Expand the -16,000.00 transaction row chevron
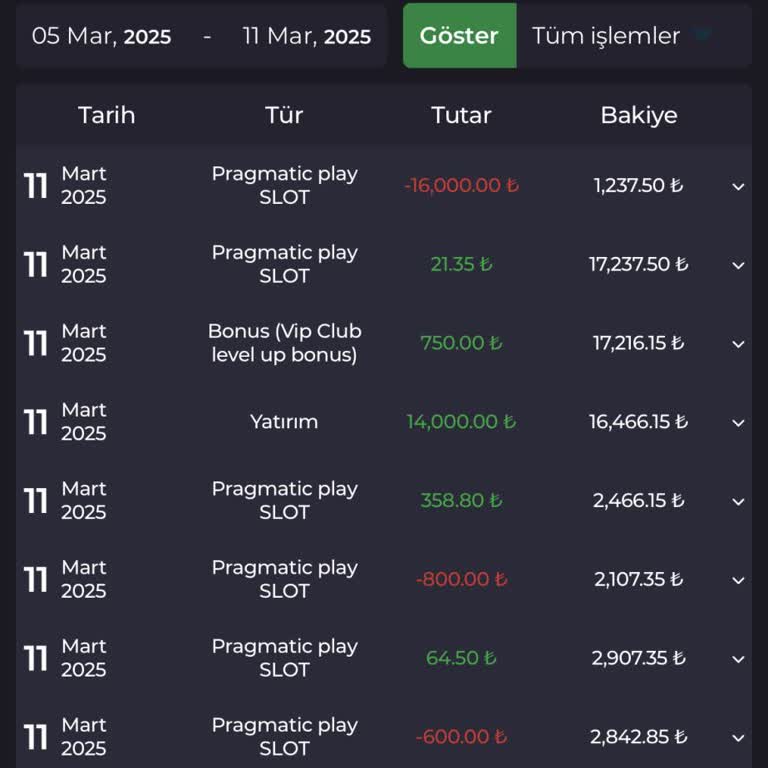 click(738, 186)
